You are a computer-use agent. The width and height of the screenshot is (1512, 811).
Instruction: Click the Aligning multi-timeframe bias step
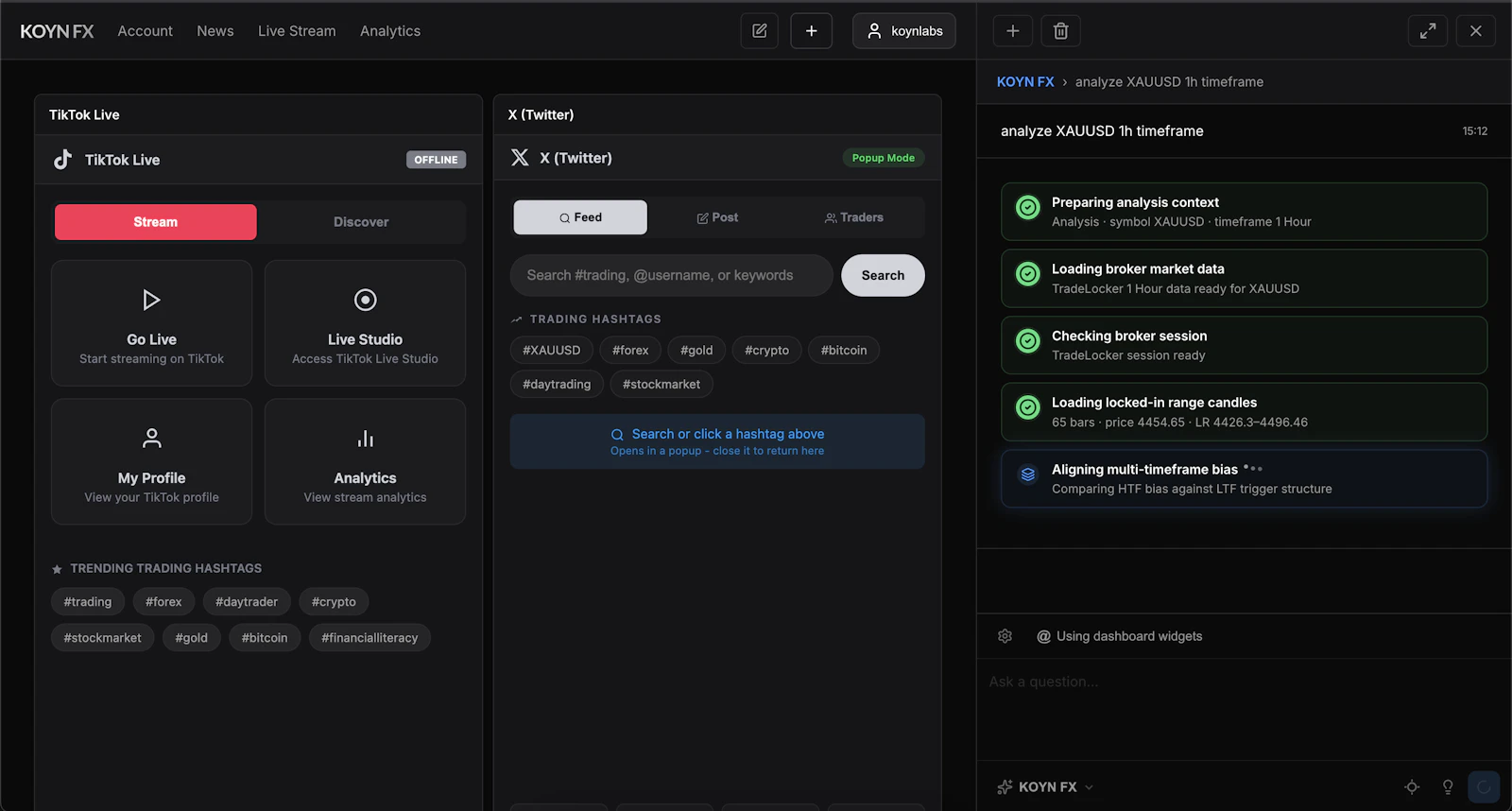coord(1244,479)
